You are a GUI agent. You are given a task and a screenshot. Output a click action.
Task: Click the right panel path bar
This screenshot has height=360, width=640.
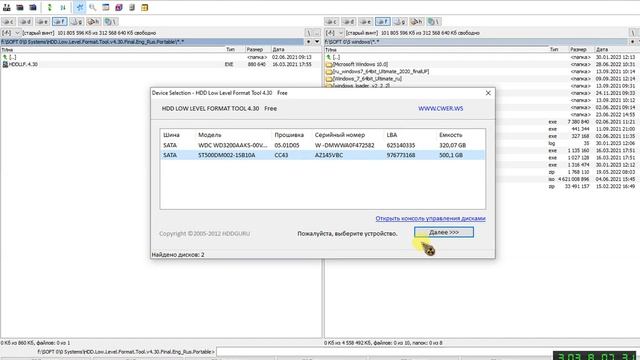click(476, 42)
